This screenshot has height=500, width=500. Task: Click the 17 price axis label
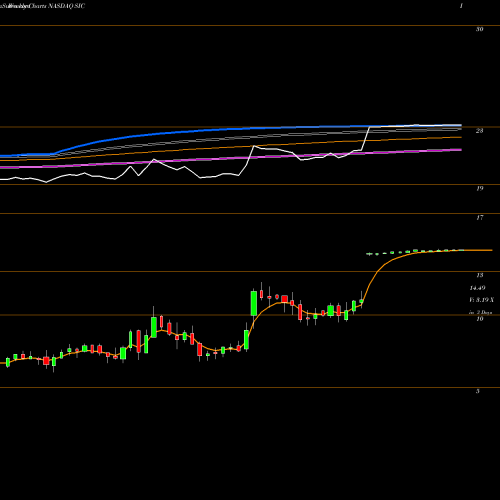click(x=479, y=218)
